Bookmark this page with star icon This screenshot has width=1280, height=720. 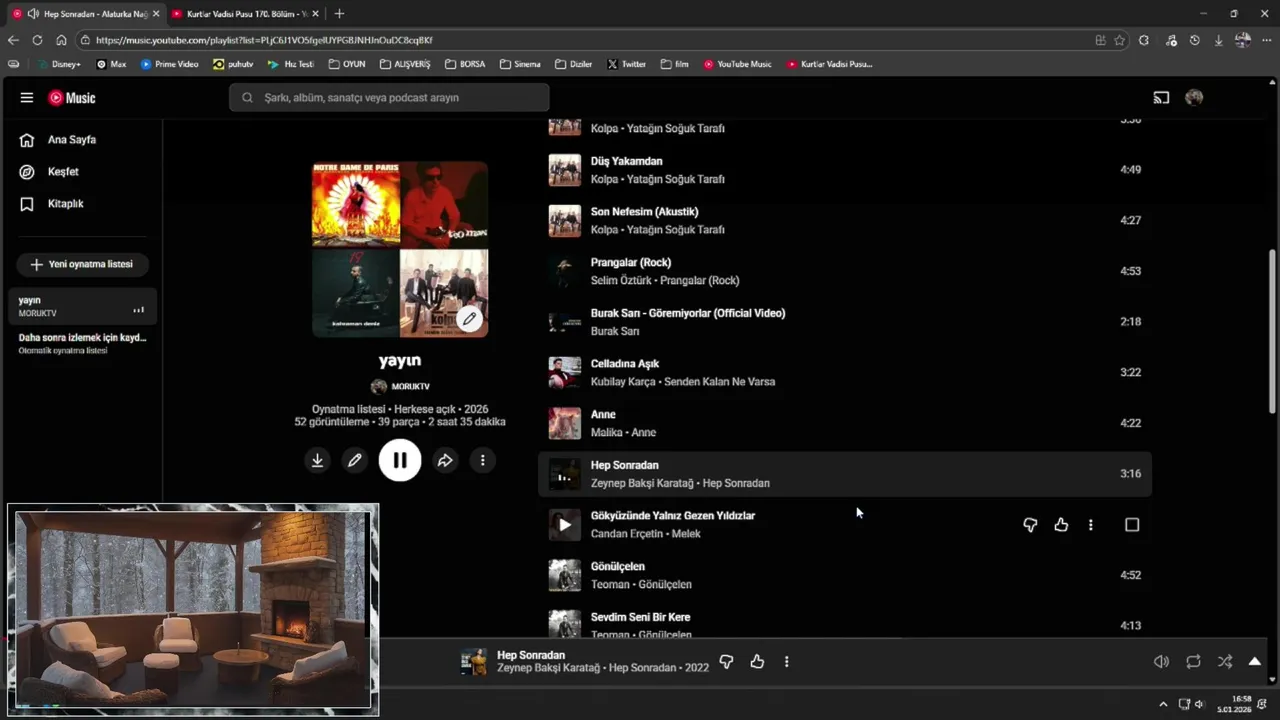click(x=1119, y=40)
